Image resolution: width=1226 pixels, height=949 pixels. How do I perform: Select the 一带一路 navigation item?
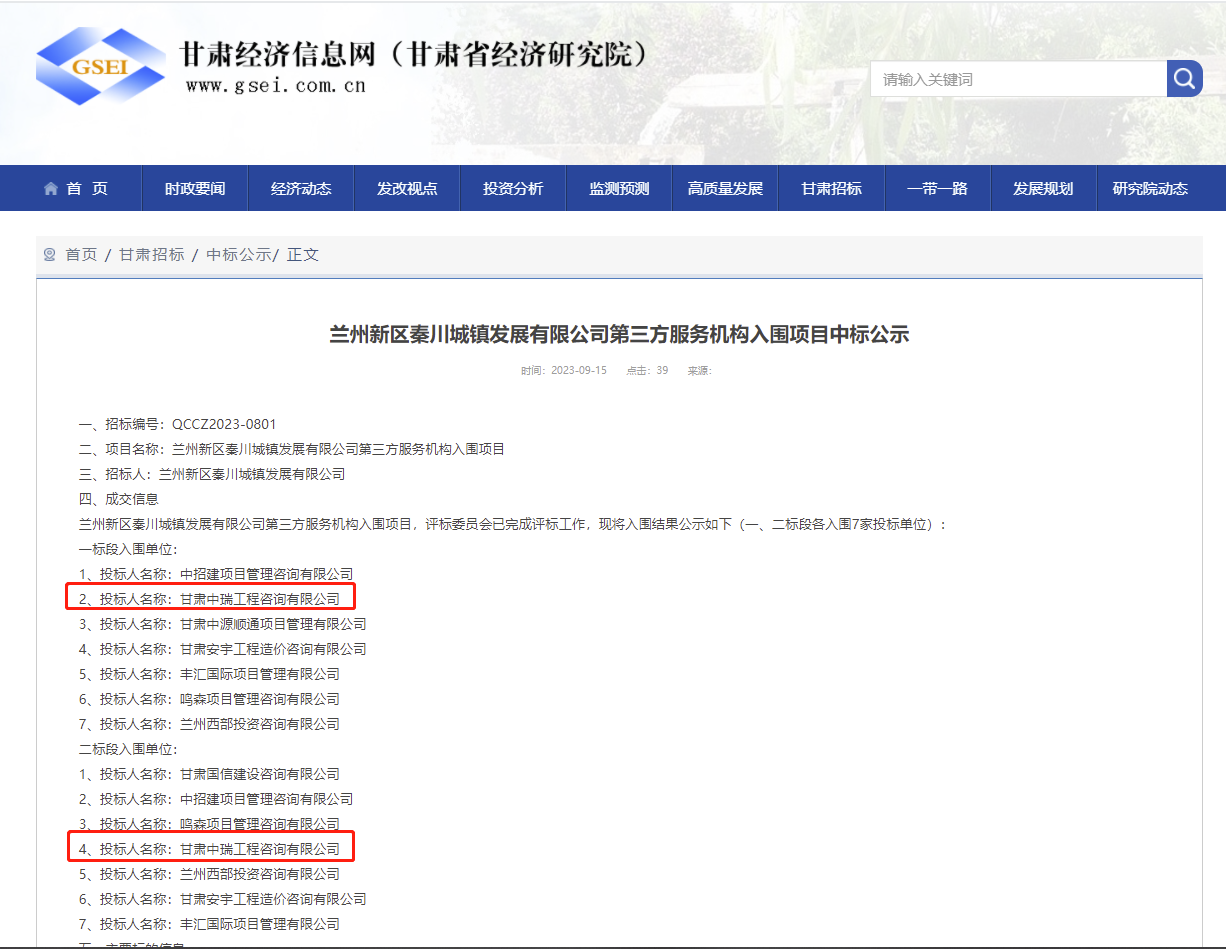pos(937,188)
